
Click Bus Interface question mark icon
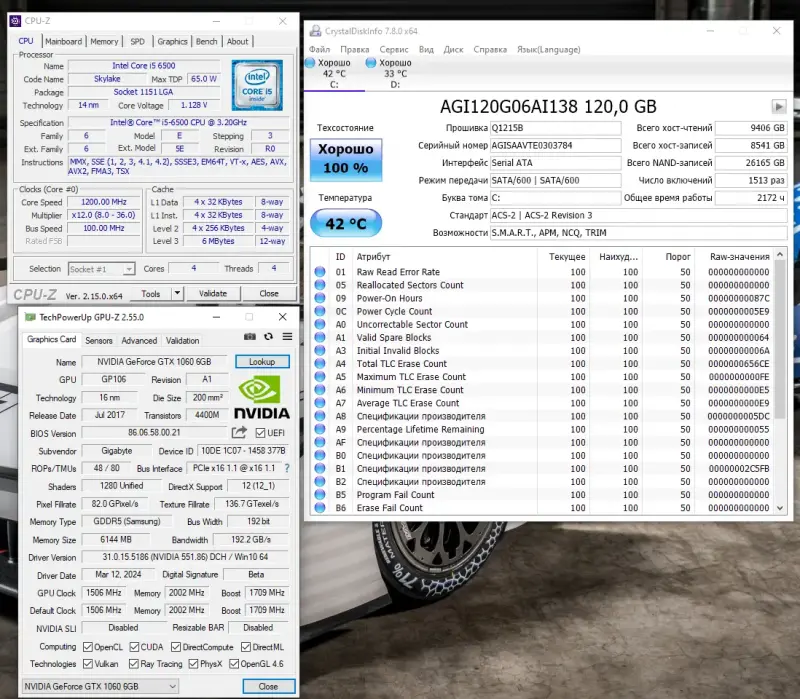coord(287,468)
